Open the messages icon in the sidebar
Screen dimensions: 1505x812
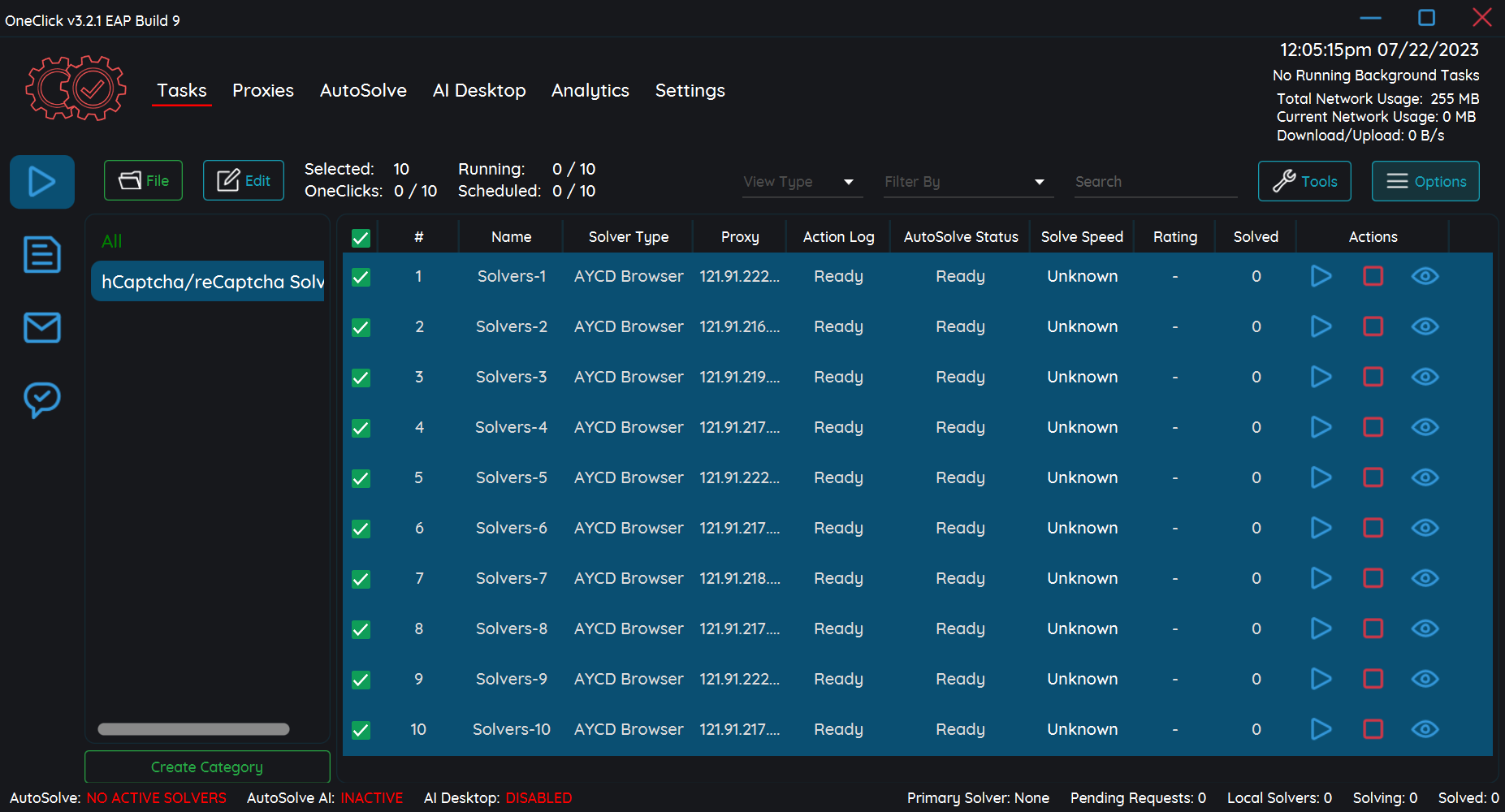tap(41, 327)
